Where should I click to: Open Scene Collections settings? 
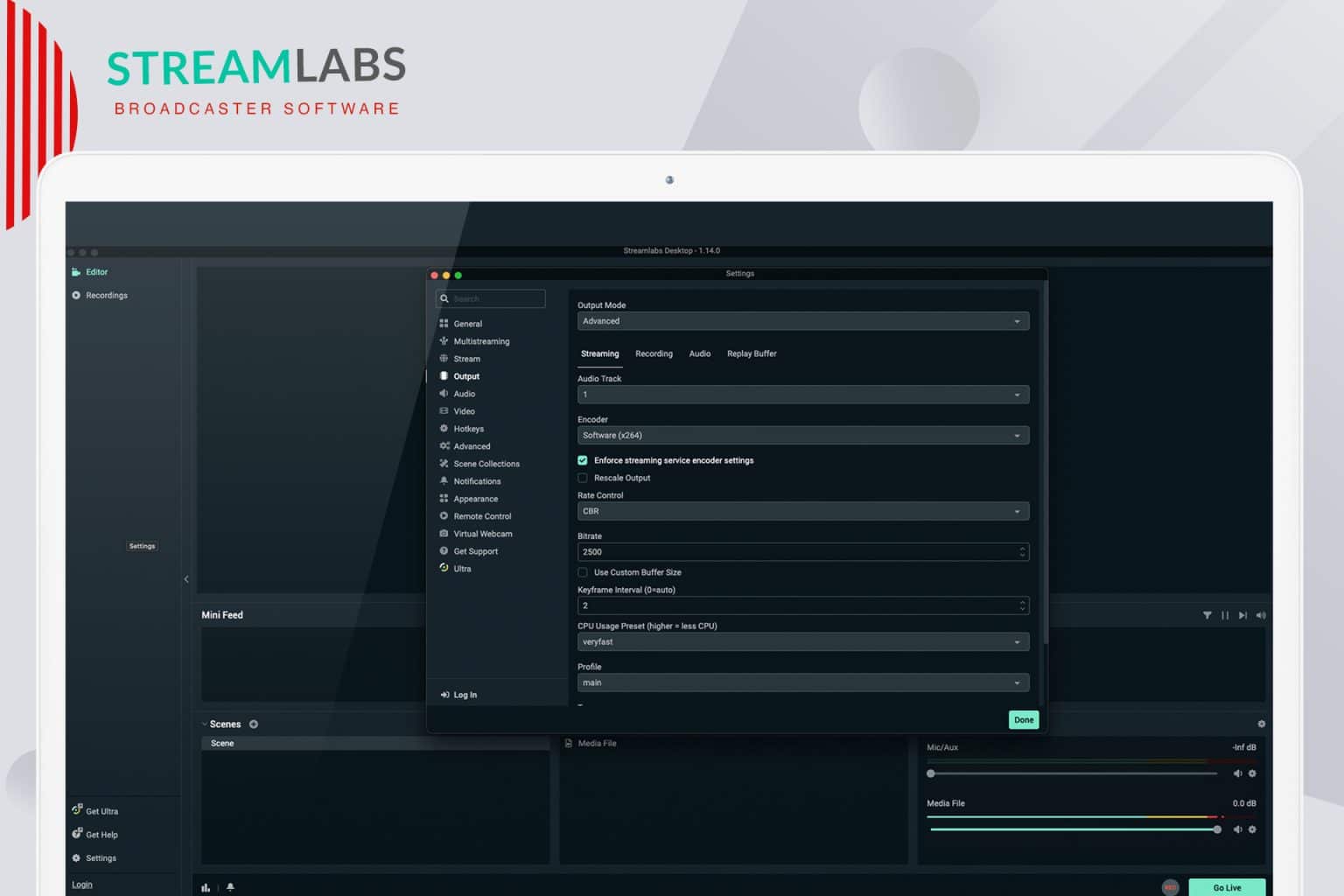486,463
